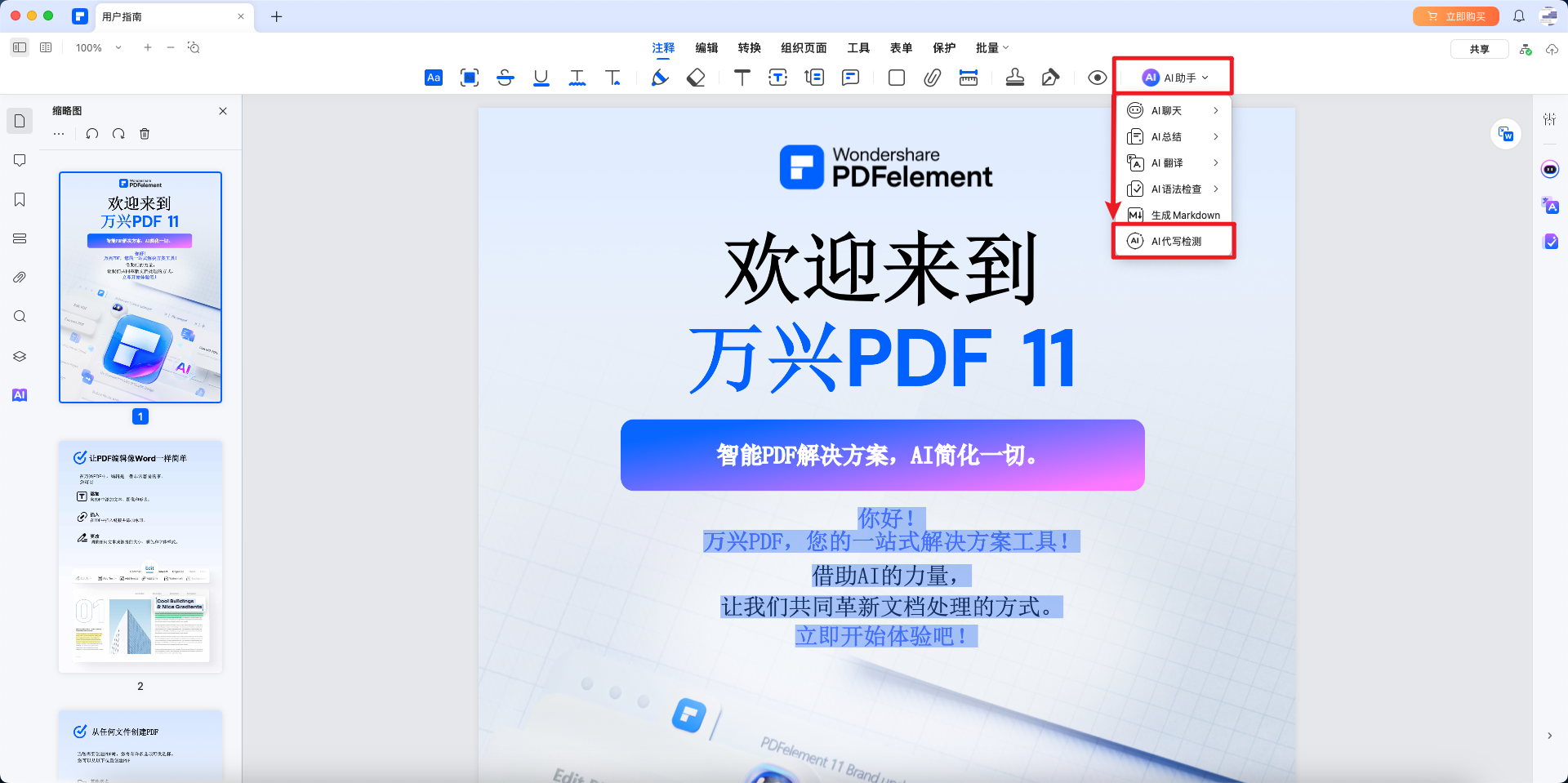Toggle reading preview with the eye icon
Screen dimensions: 1568x783
(1096, 78)
